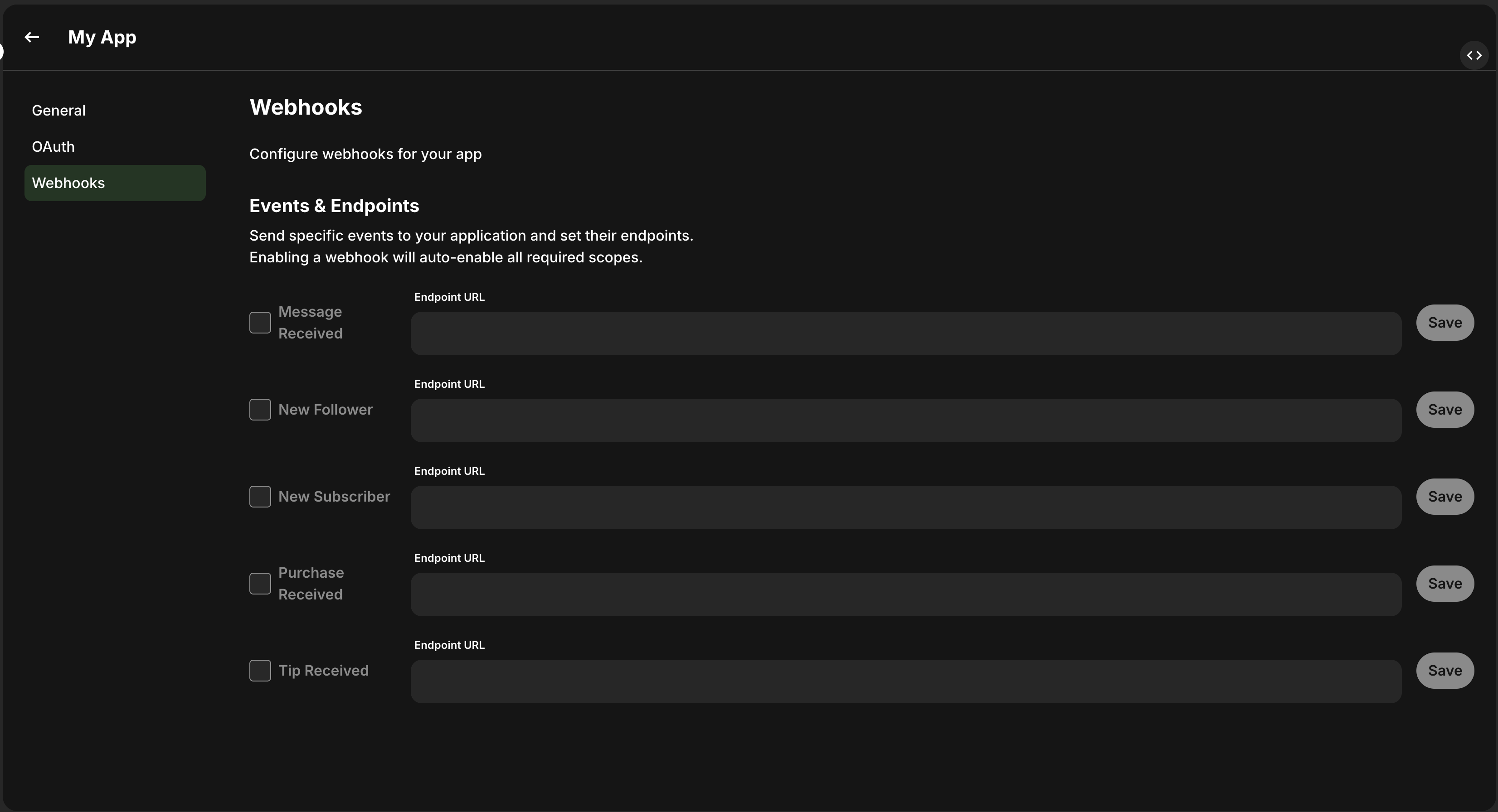Click the back arrow to exit My App

point(32,37)
